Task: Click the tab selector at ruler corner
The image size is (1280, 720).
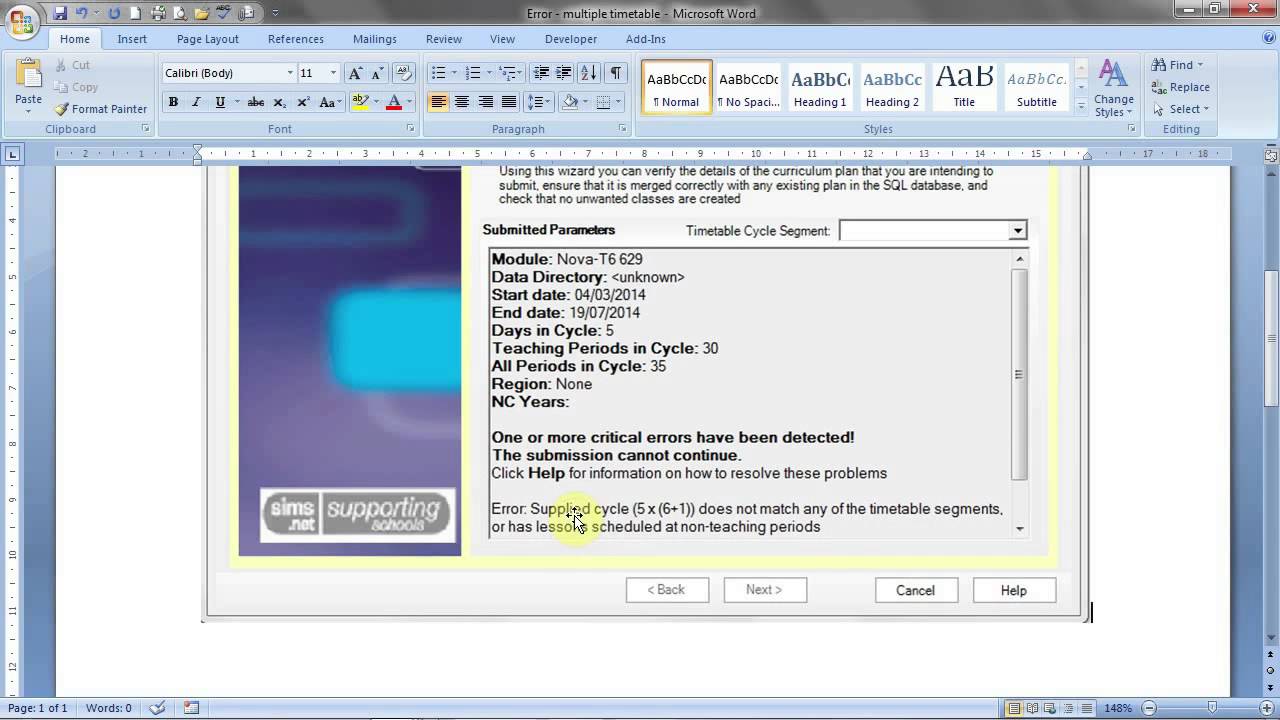Action: point(13,154)
